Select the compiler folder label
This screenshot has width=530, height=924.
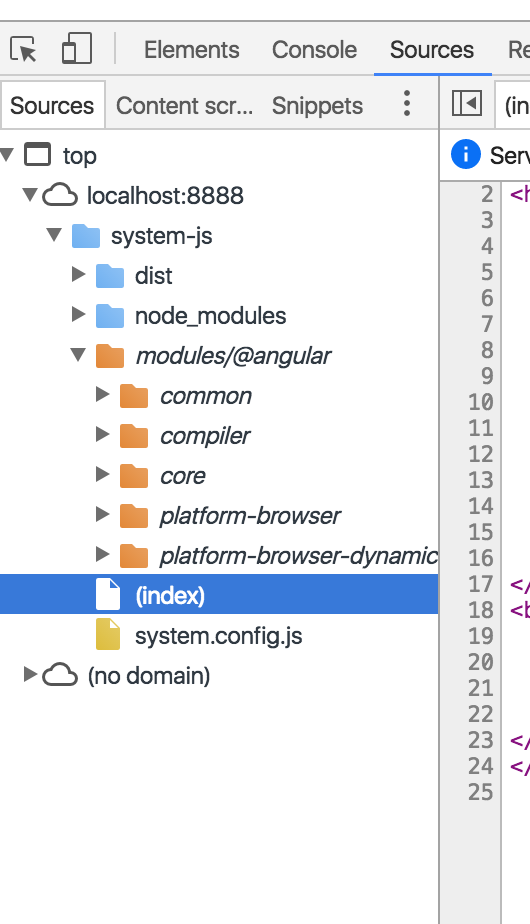pyautogui.click(x=205, y=436)
